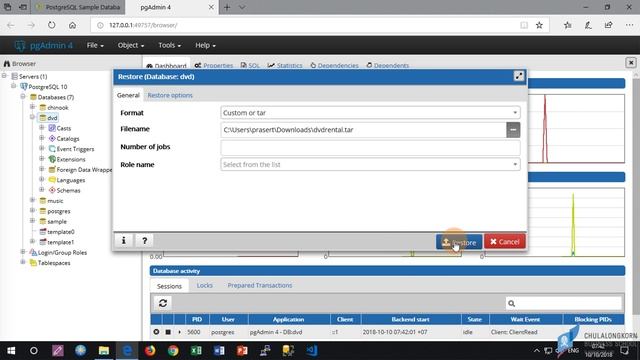Open File Explorer from the taskbar
Image resolution: width=640 pixels, height=360 pixels.
(104, 351)
